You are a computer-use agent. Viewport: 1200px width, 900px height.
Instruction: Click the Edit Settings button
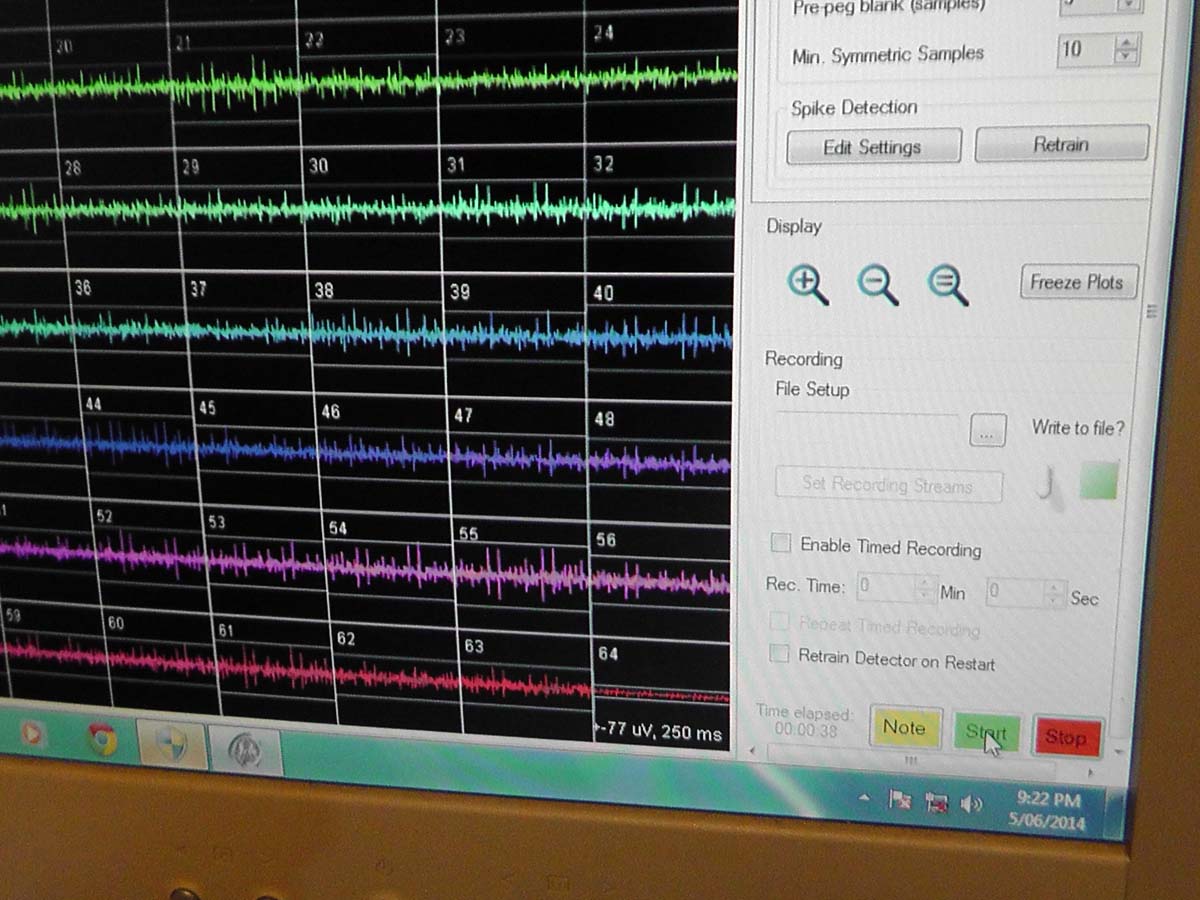pos(872,147)
